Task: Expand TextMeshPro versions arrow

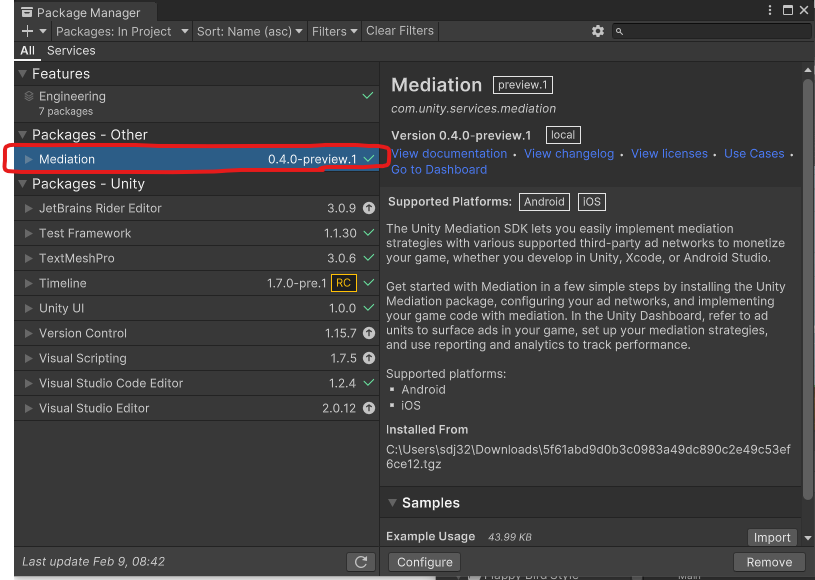Action: 29,258
